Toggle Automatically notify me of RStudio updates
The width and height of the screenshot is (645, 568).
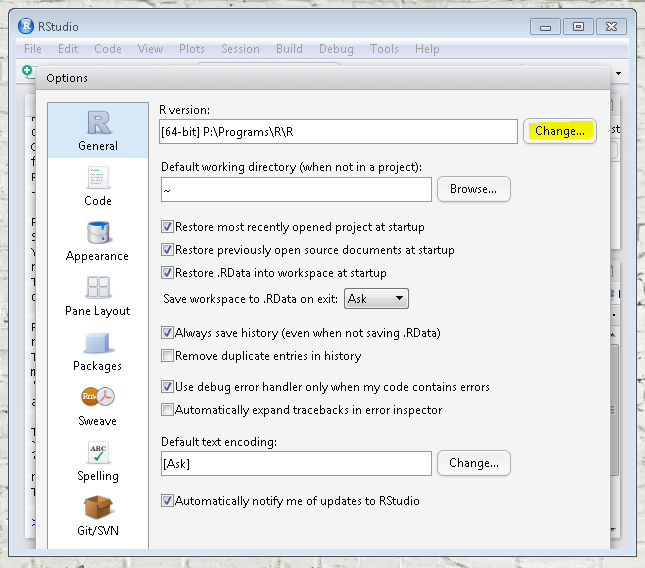(x=167, y=501)
